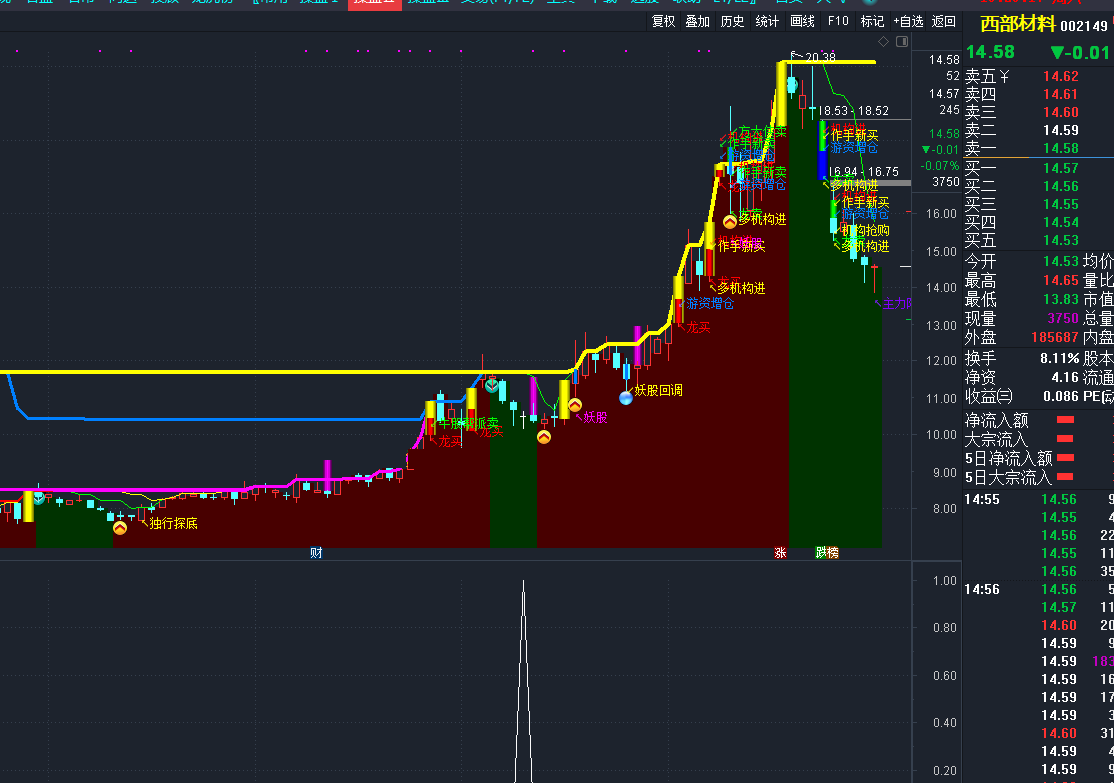Screen dimensions: 1114x783
Task: Click the 14:56 tick time entry
Action: coord(982,590)
